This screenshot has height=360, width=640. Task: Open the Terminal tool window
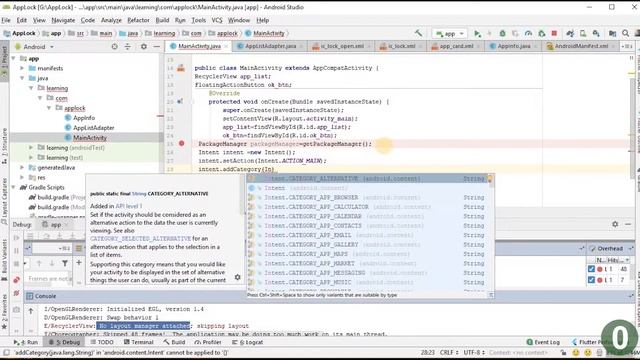[138, 342]
